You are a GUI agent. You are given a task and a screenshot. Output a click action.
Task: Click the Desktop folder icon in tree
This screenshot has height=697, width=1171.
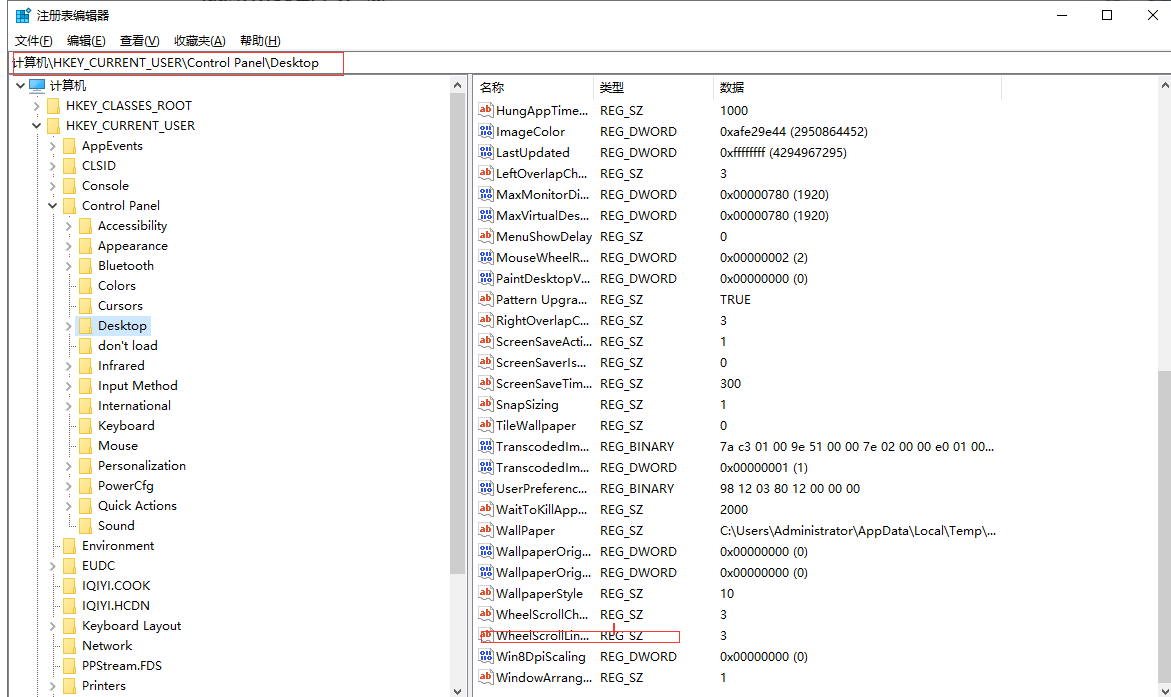point(86,326)
